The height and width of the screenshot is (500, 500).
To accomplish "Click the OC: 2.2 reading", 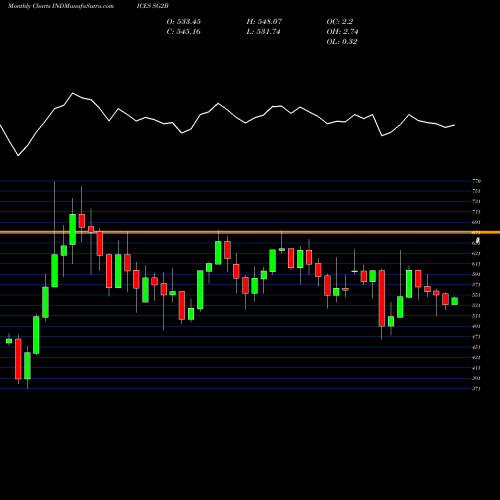I will click(x=340, y=22).
